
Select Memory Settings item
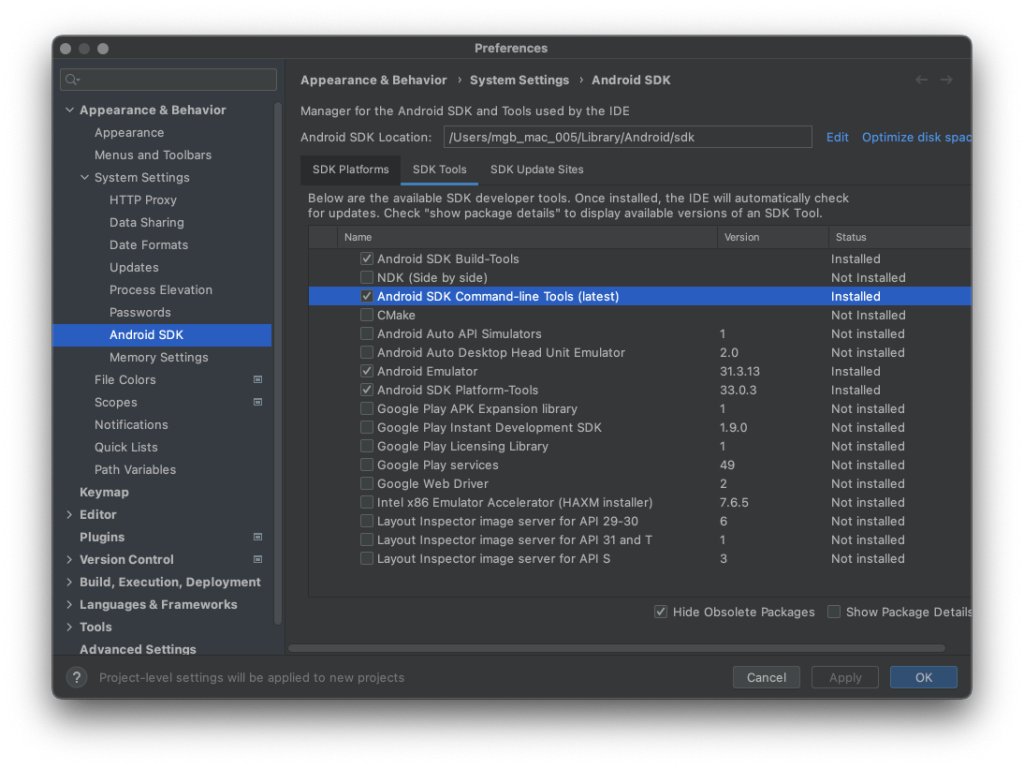click(159, 357)
